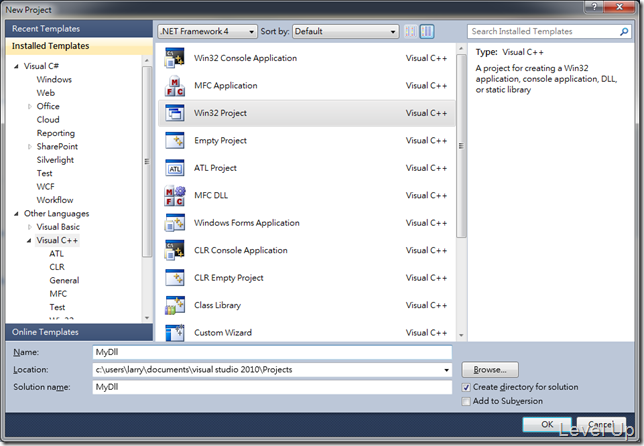Screen dimensions: 644x446
Task: Expand the Office tree node
Action: pyautogui.click(x=29, y=106)
